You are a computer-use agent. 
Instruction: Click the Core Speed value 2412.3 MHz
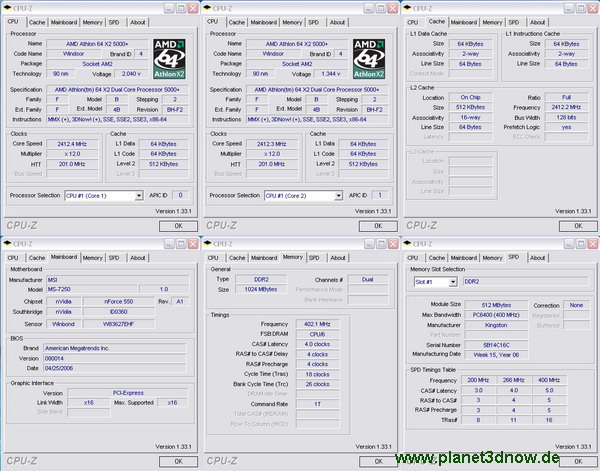point(272,144)
